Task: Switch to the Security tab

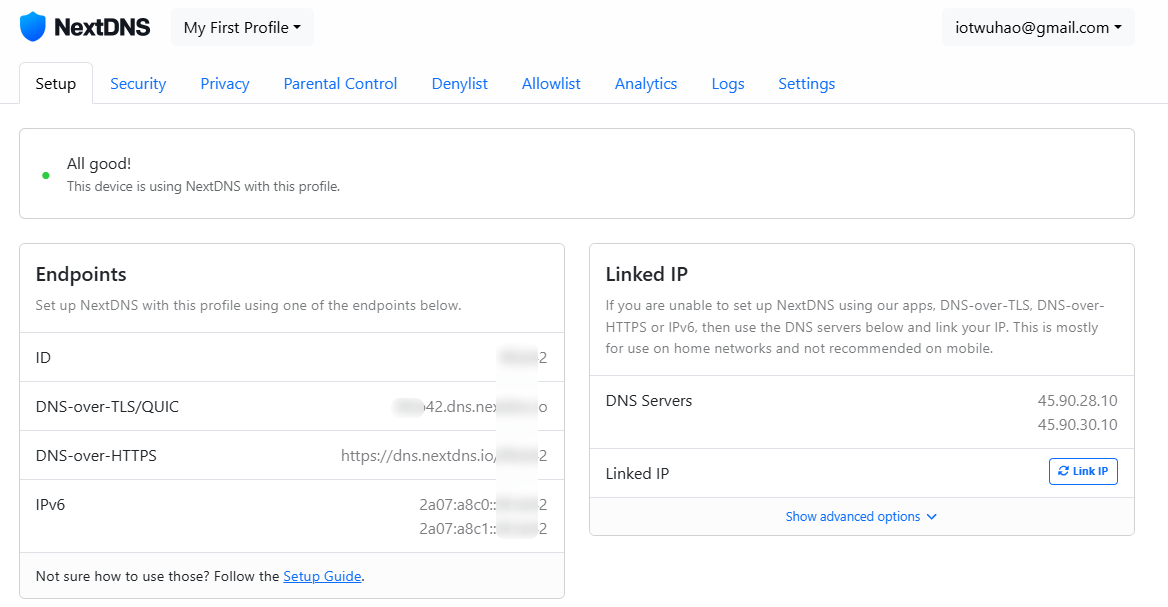Action: 138,83
